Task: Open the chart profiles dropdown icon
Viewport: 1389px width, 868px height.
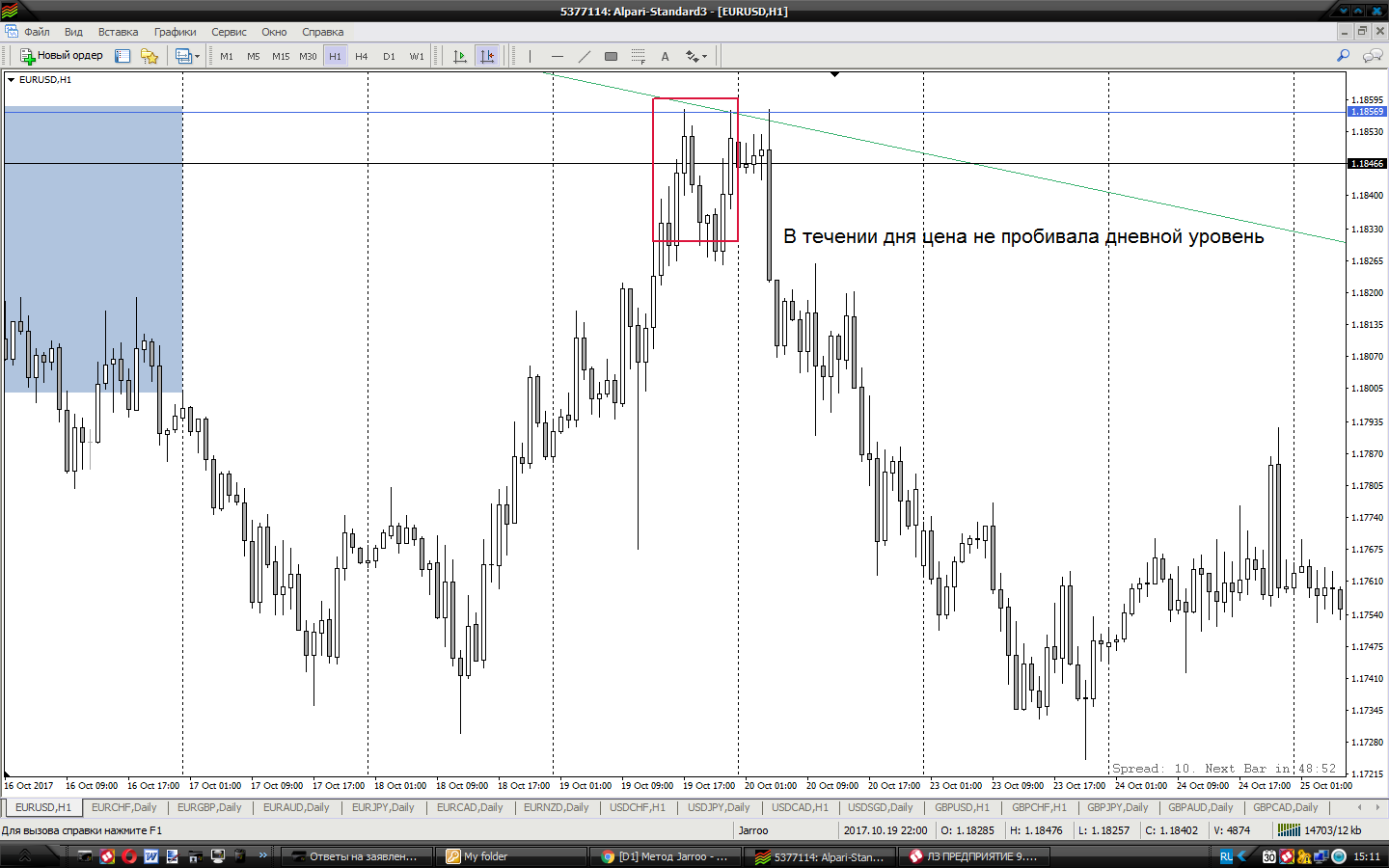Action: (x=187, y=56)
